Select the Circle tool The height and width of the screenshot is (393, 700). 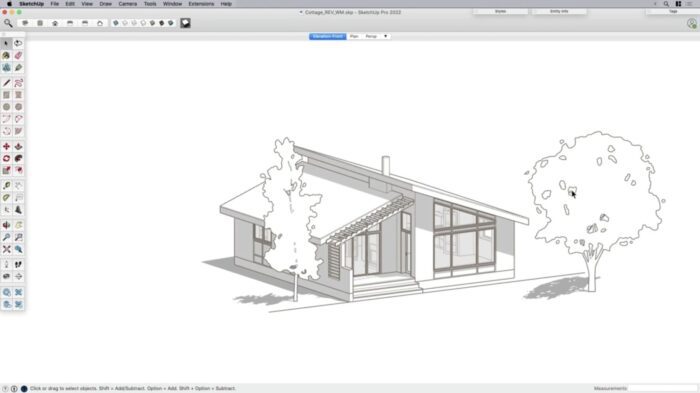(6, 107)
